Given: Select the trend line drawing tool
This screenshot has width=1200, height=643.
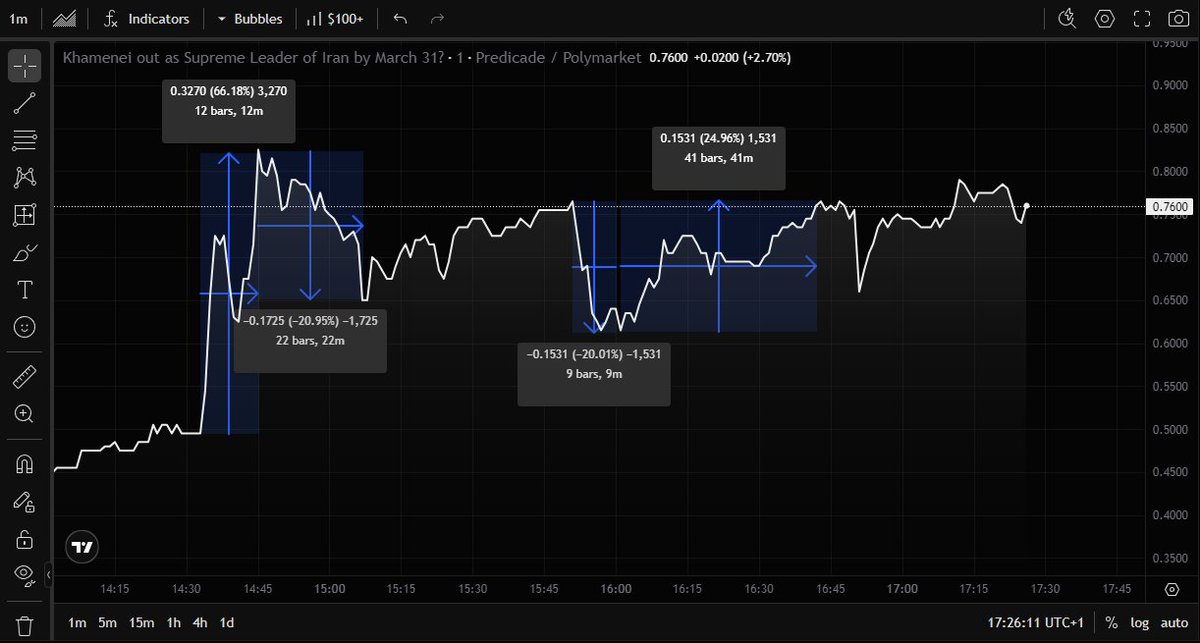Looking at the screenshot, I should (x=25, y=102).
